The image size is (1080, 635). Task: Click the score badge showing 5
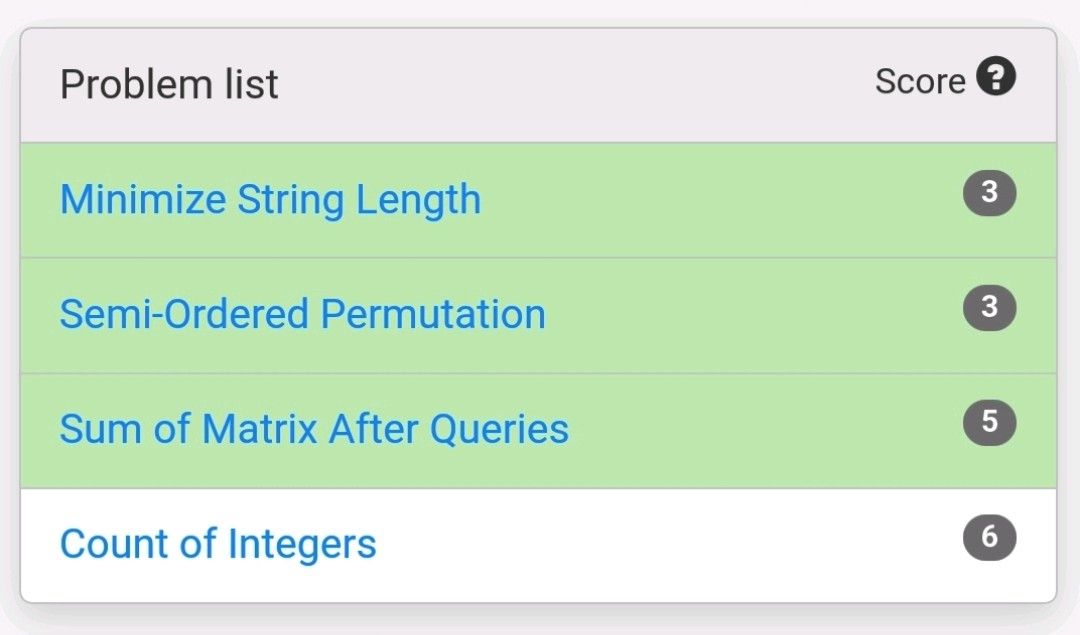[989, 422]
